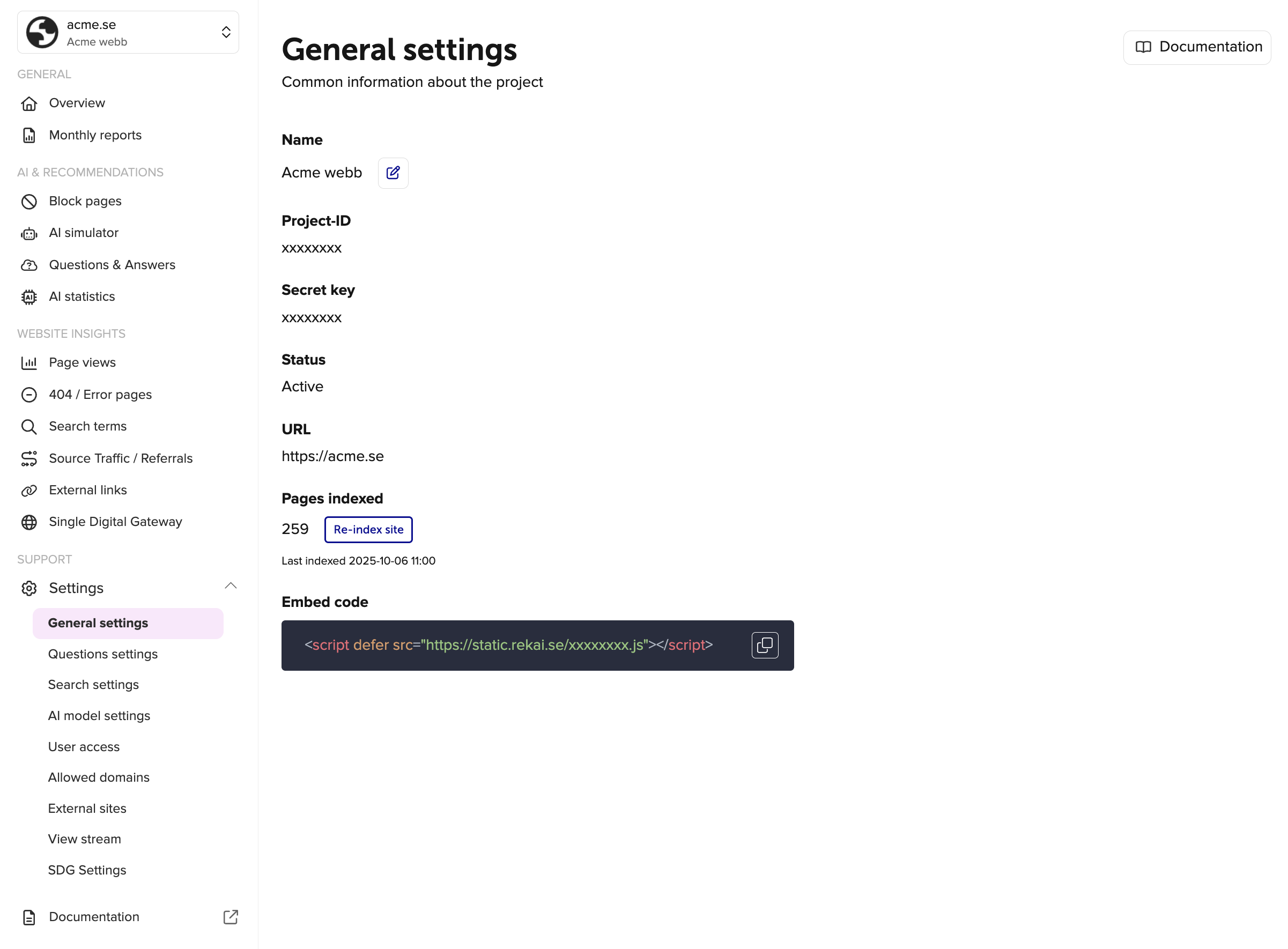Copy the embed code snippet
Image resolution: width=1288 pixels, height=949 pixels.
(765, 645)
